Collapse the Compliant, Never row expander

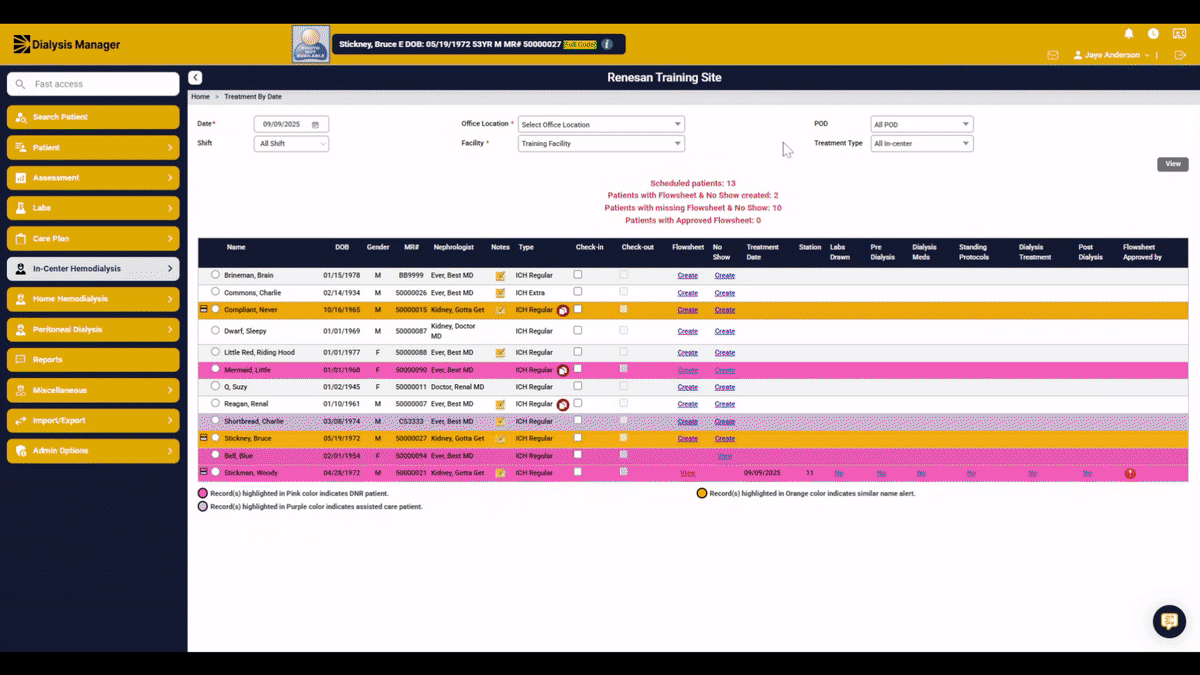point(204,310)
